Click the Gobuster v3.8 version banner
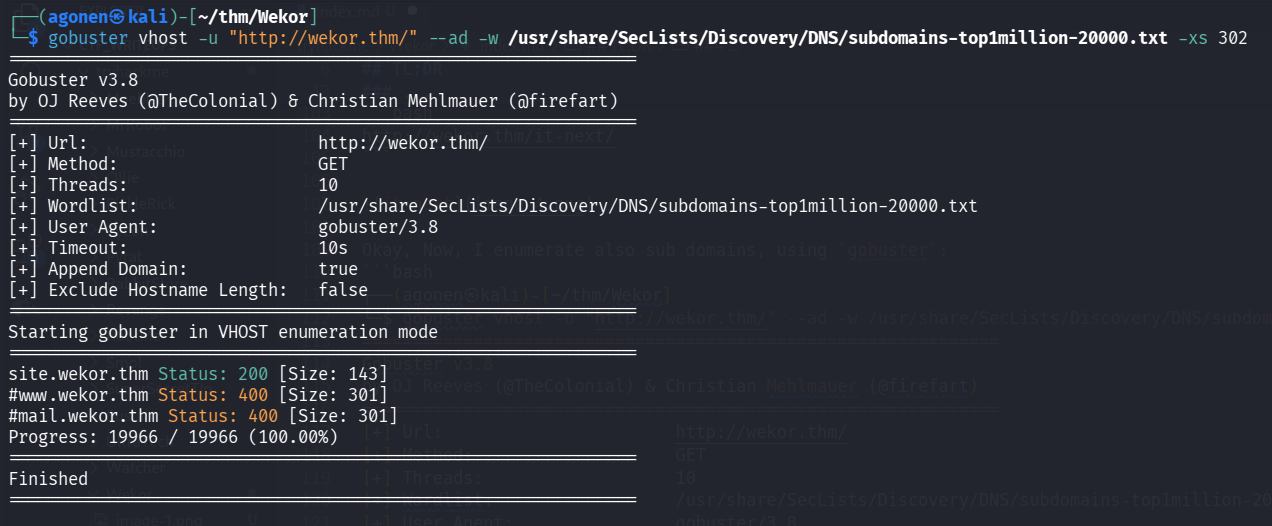Screen dimensions: 1272x526 pyautogui.click(x=73, y=81)
